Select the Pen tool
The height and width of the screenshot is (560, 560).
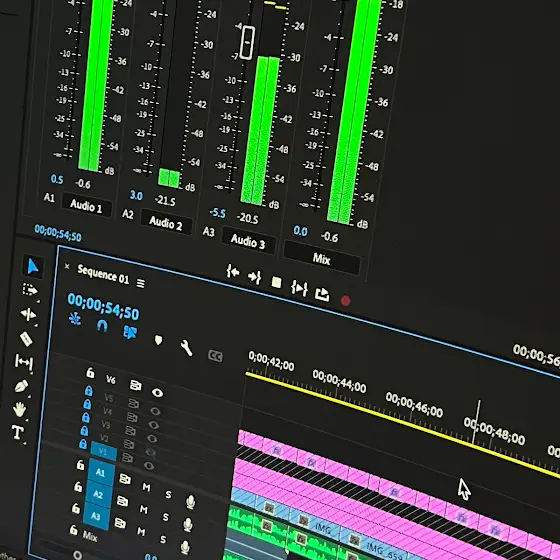(21, 386)
